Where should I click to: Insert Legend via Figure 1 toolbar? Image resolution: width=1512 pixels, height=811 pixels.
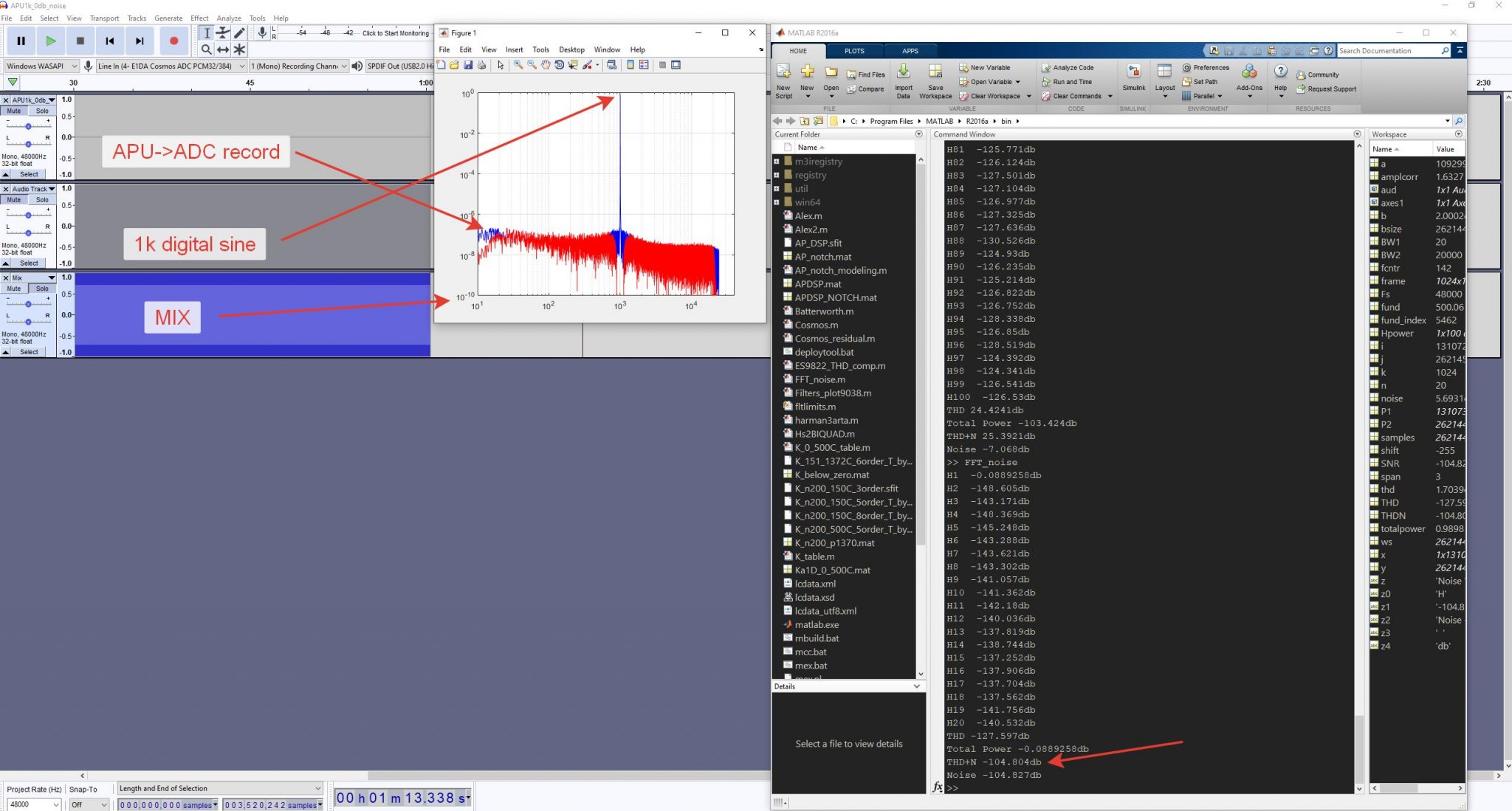[x=644, y=65]
